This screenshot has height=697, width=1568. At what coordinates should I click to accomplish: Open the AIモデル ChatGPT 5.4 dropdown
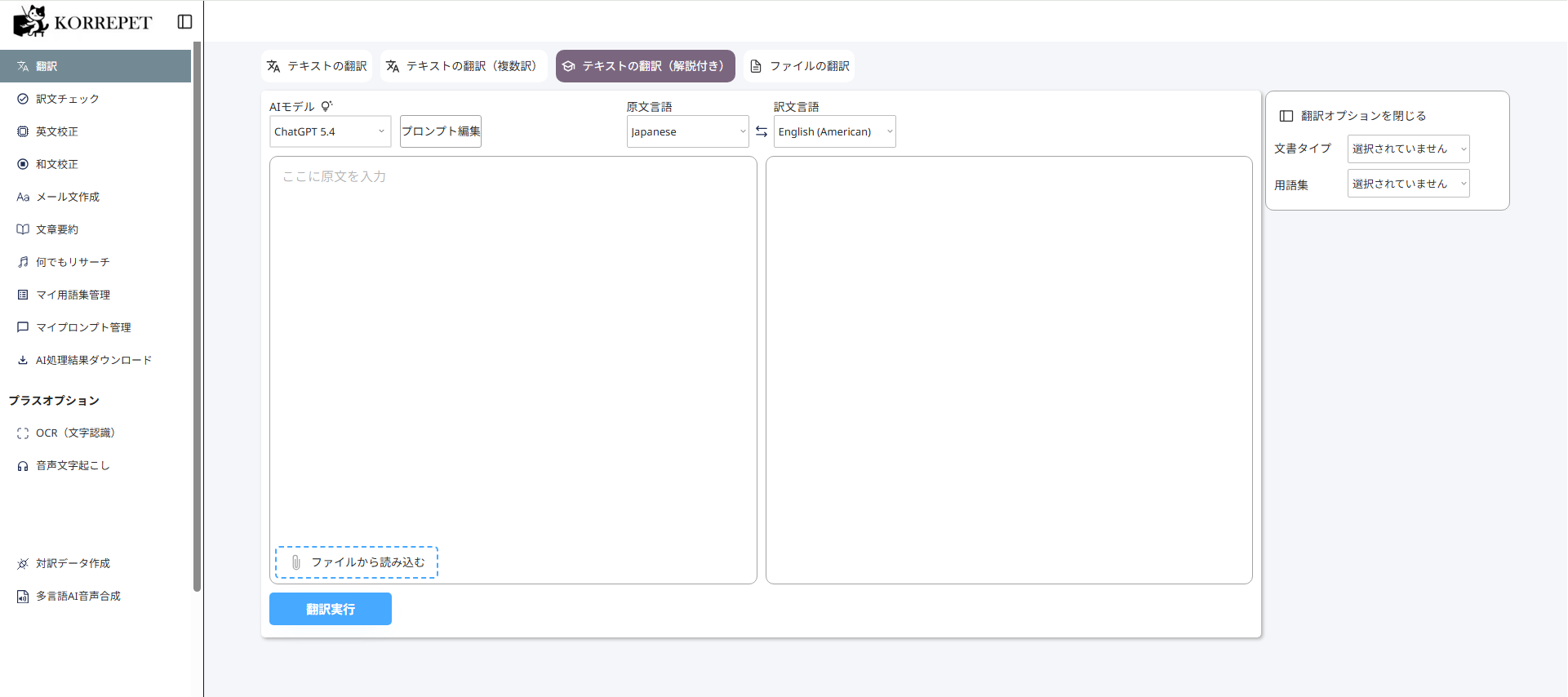331,131
